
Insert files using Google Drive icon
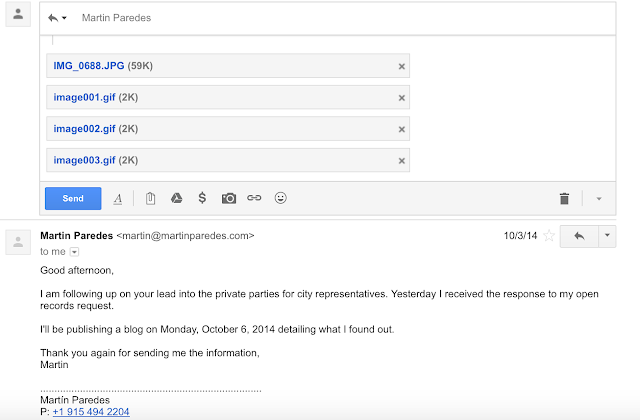pyautogui.click(x=176, y=198)
